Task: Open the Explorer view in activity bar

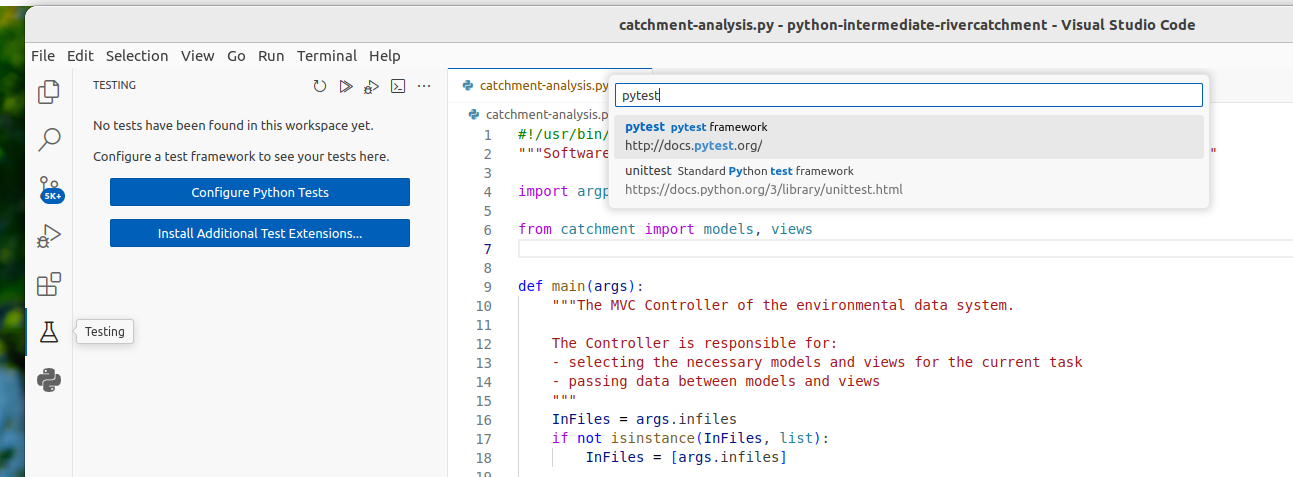Action: (49, 92)
